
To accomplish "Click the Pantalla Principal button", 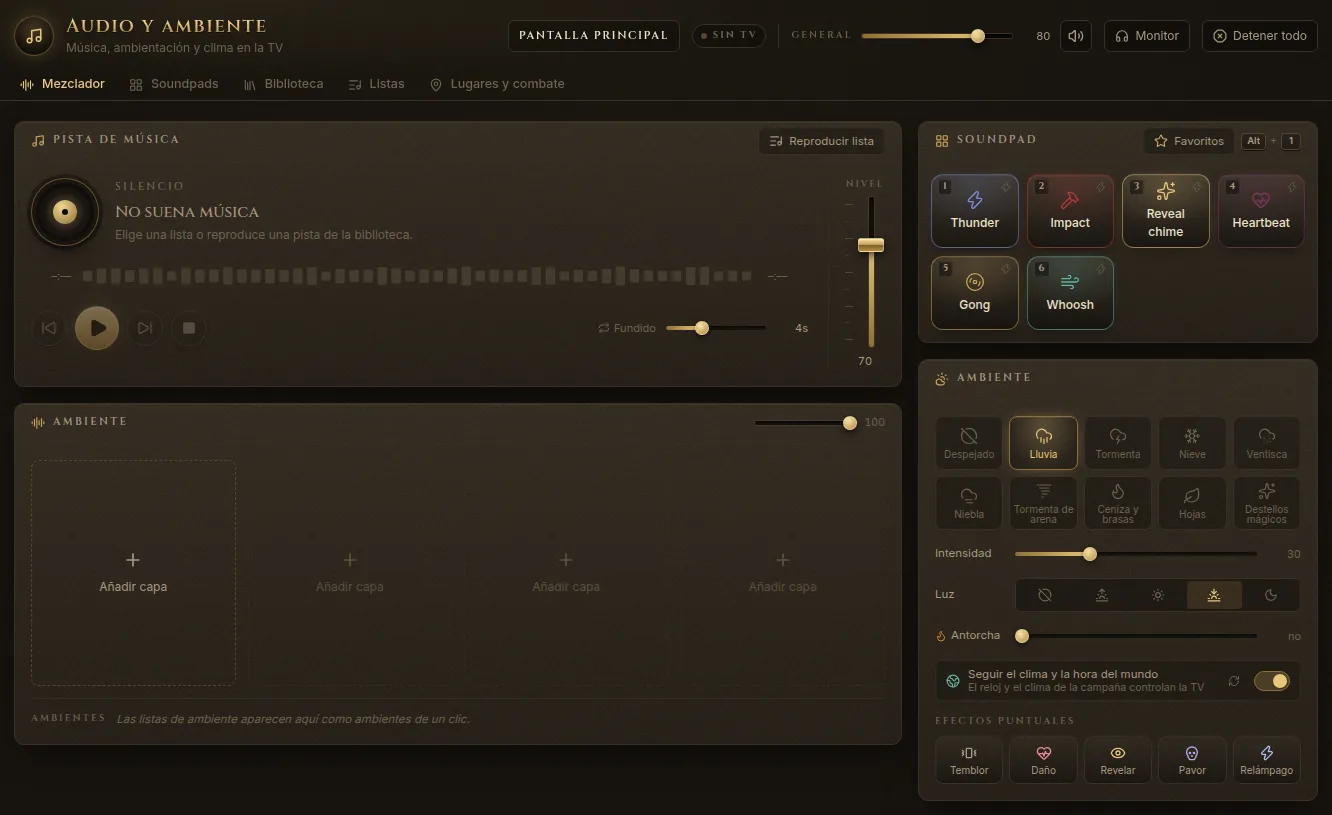I will pos(593,36).
